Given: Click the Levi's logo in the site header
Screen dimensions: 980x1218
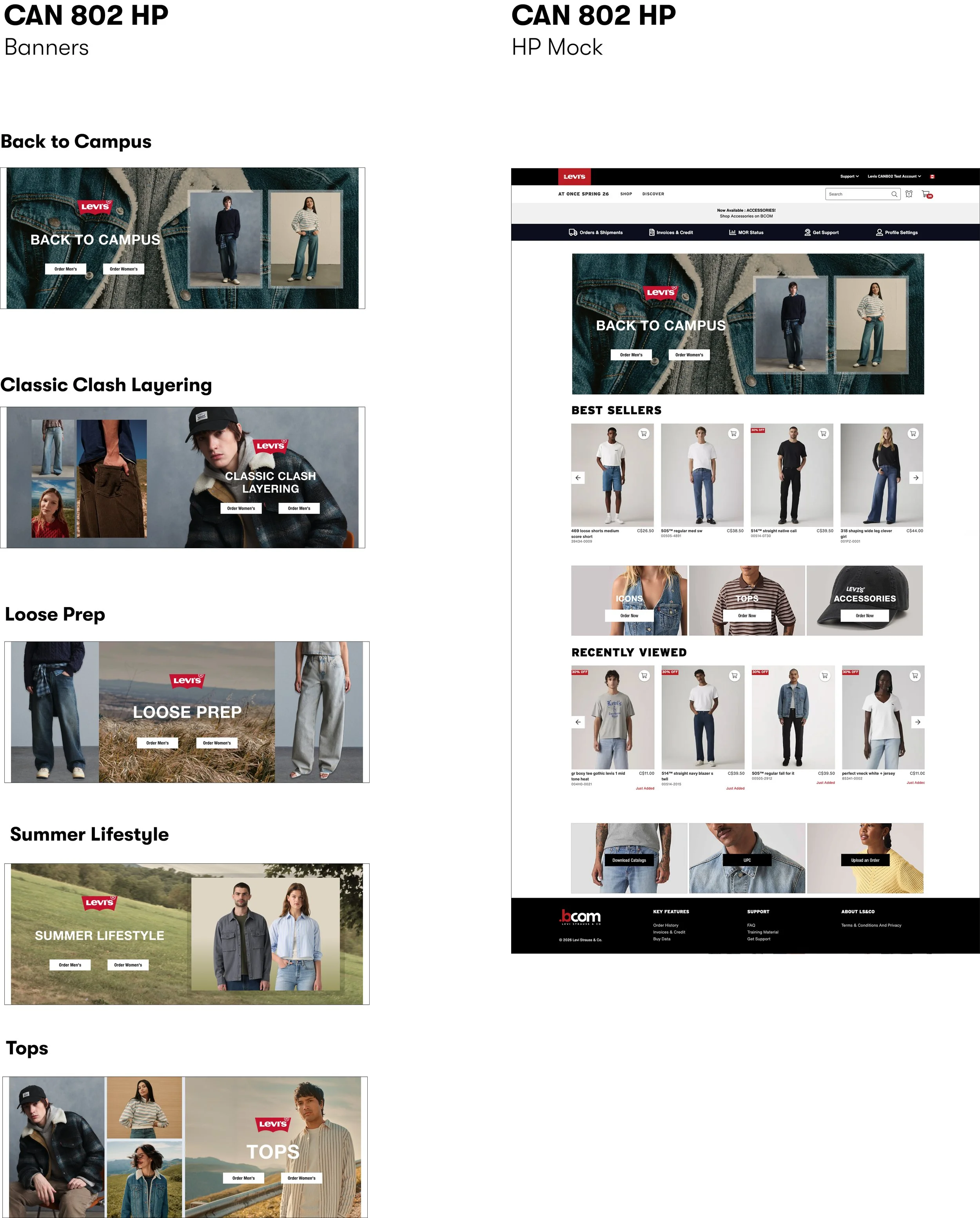Looking at the screenshot, I should point(574,176).
